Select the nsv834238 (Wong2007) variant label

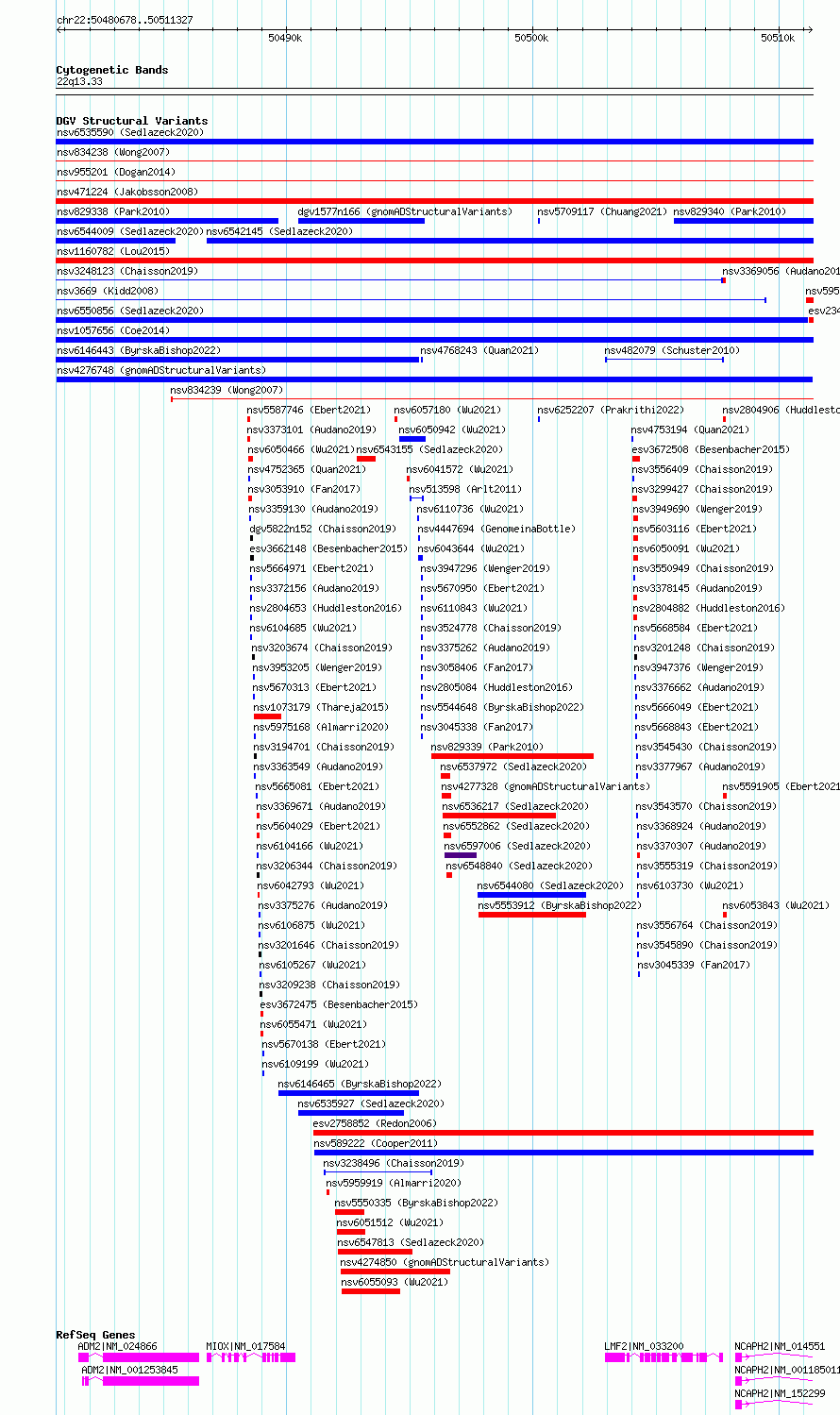(112, 152)
